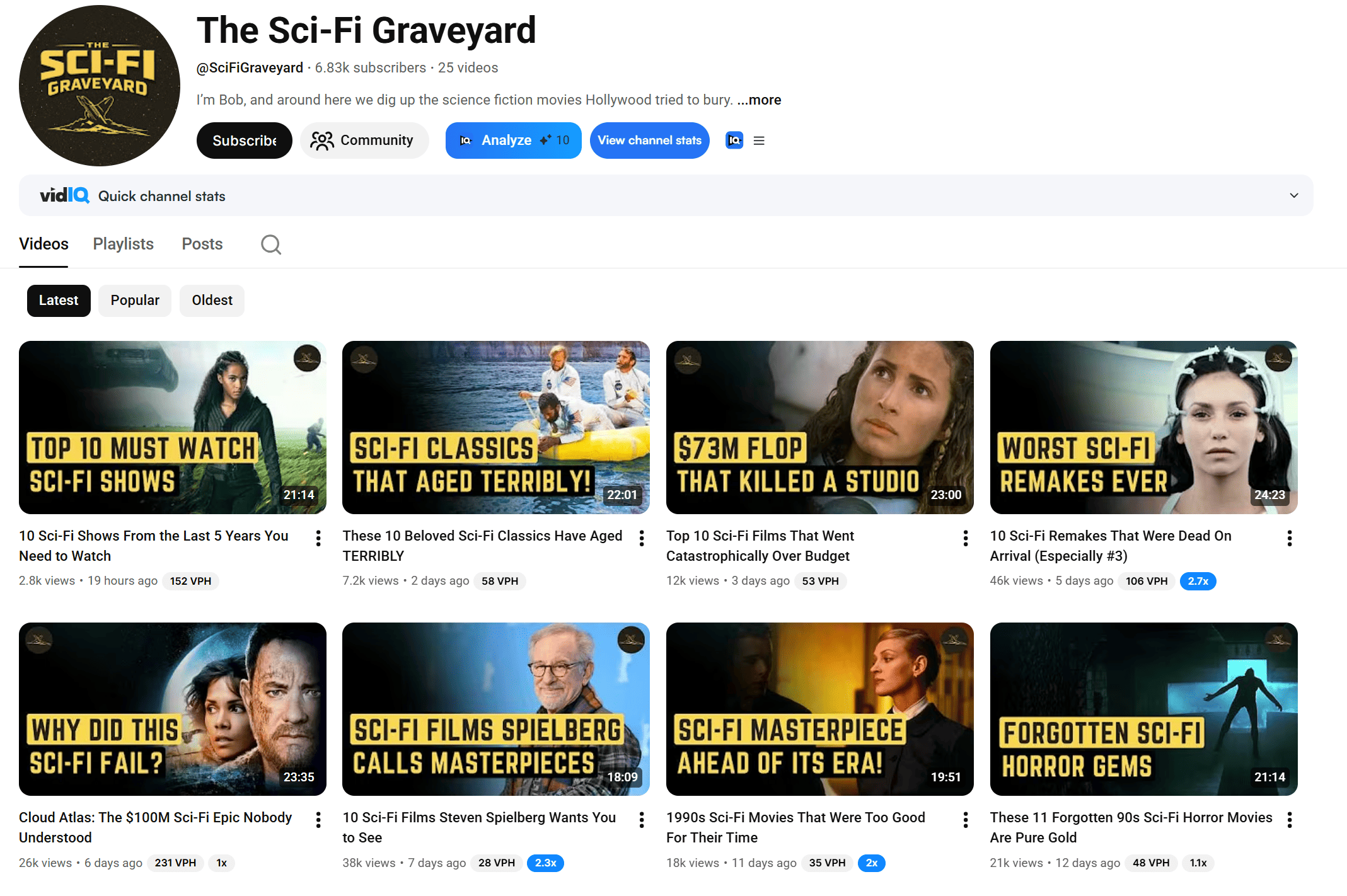Click the 25 videos count
This screenshot has width=1347, height=896.
point(468,67)
